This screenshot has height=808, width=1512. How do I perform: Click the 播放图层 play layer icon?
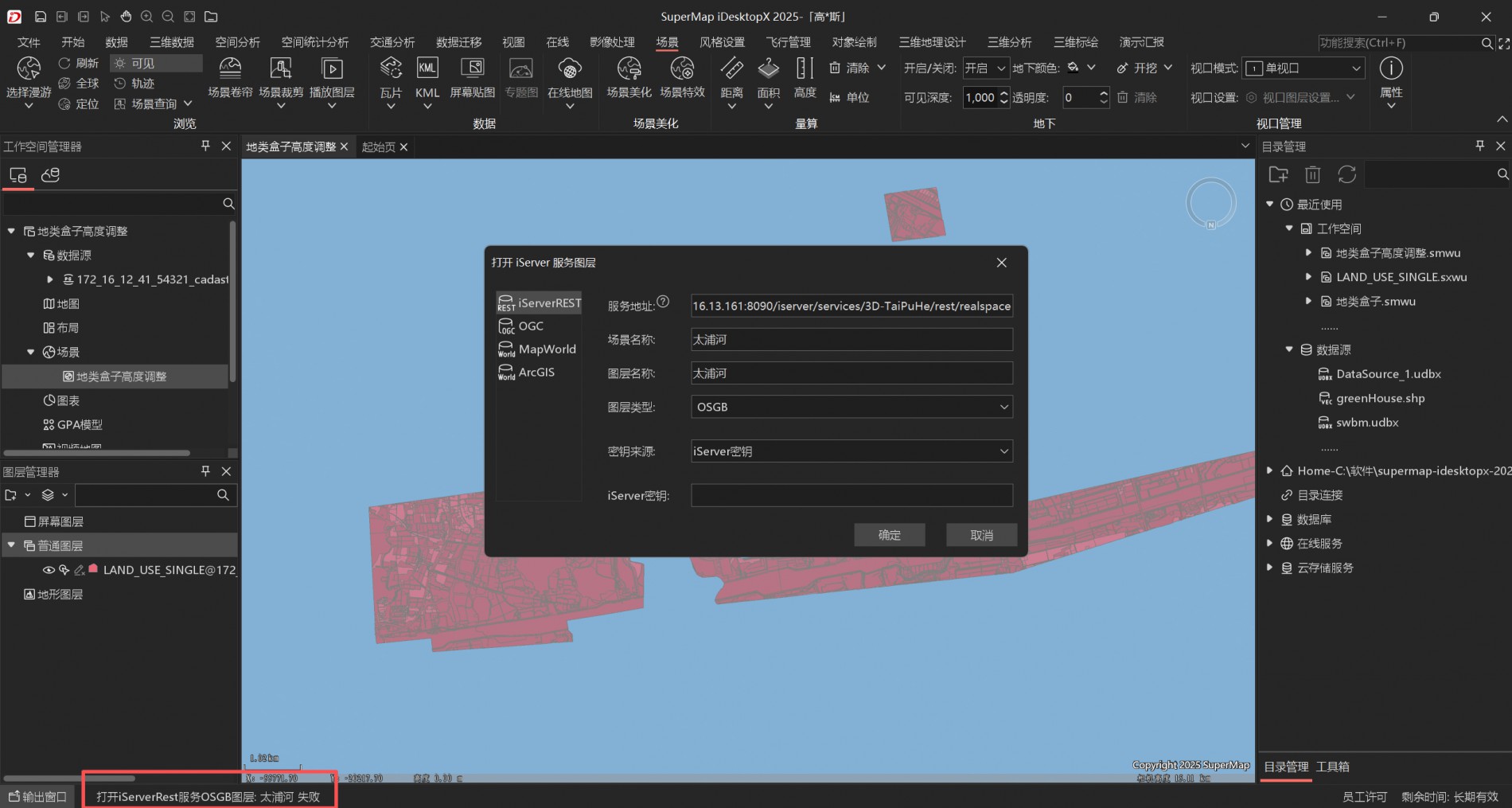[332, 69]
